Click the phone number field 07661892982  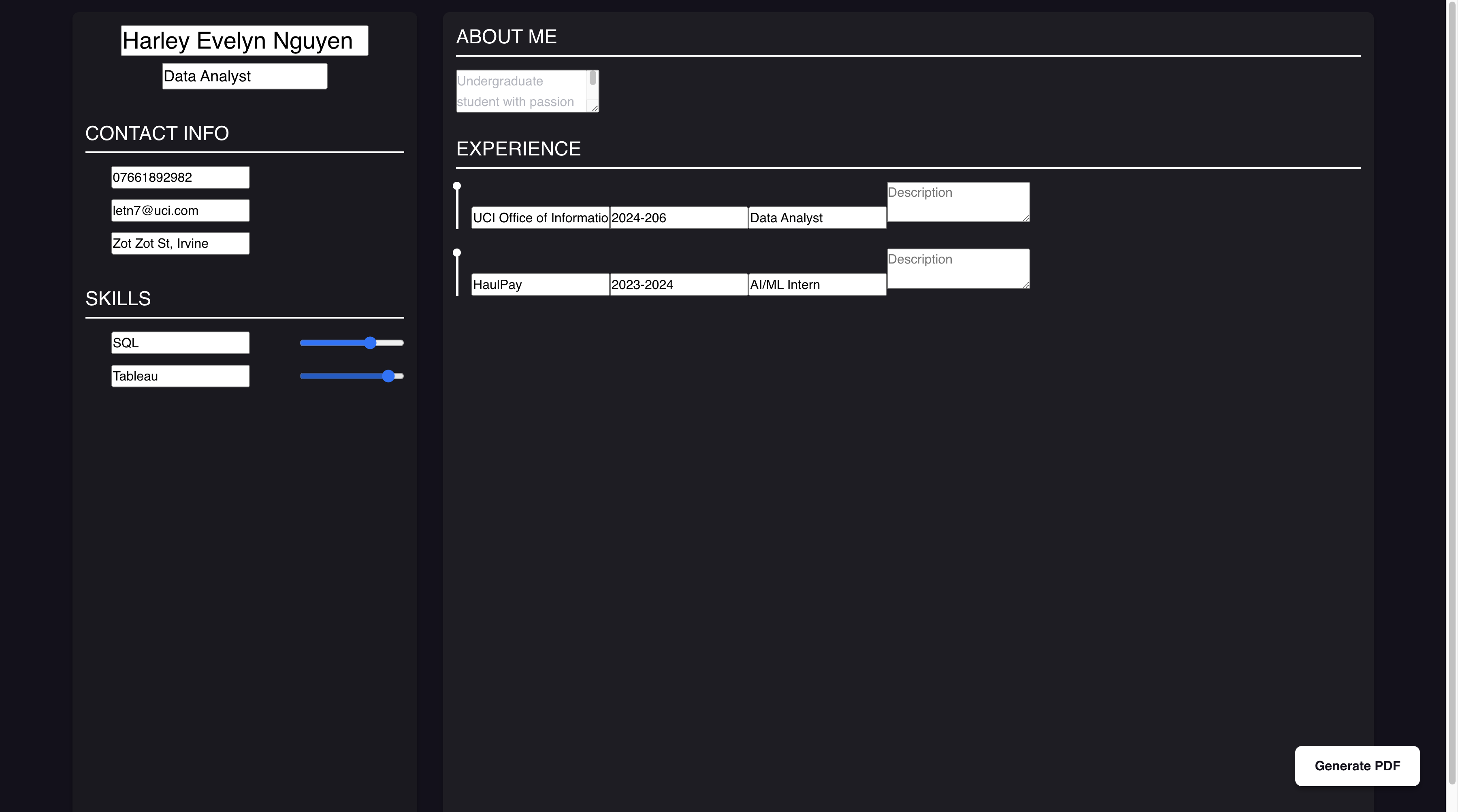pyautogui.click(x=180, y=177)
